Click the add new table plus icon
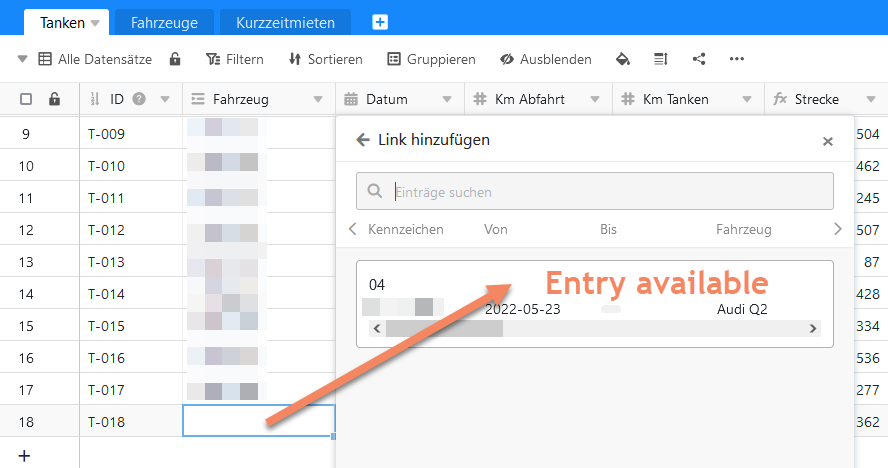 pos(380,22)
